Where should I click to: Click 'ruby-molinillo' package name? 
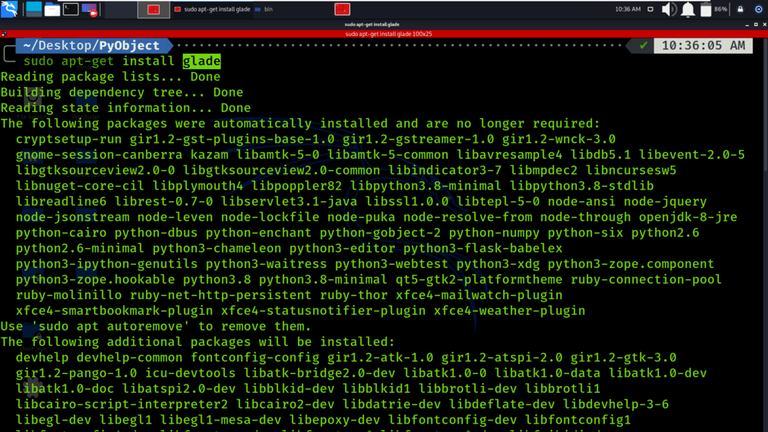pyautogui.click(x=69, y=295)
